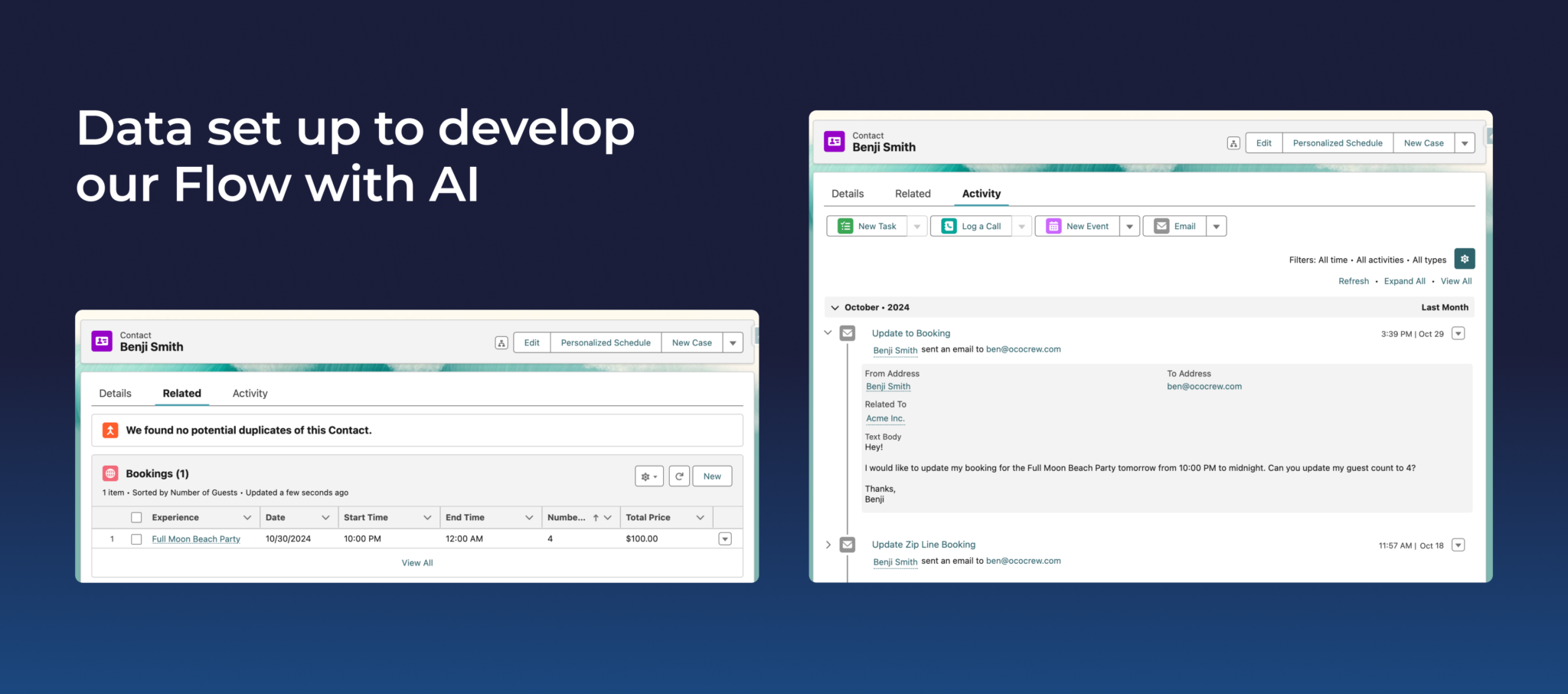Refresh the Bookings related list
Viewport: 1568px width, 694px height.
click(679, 476)
